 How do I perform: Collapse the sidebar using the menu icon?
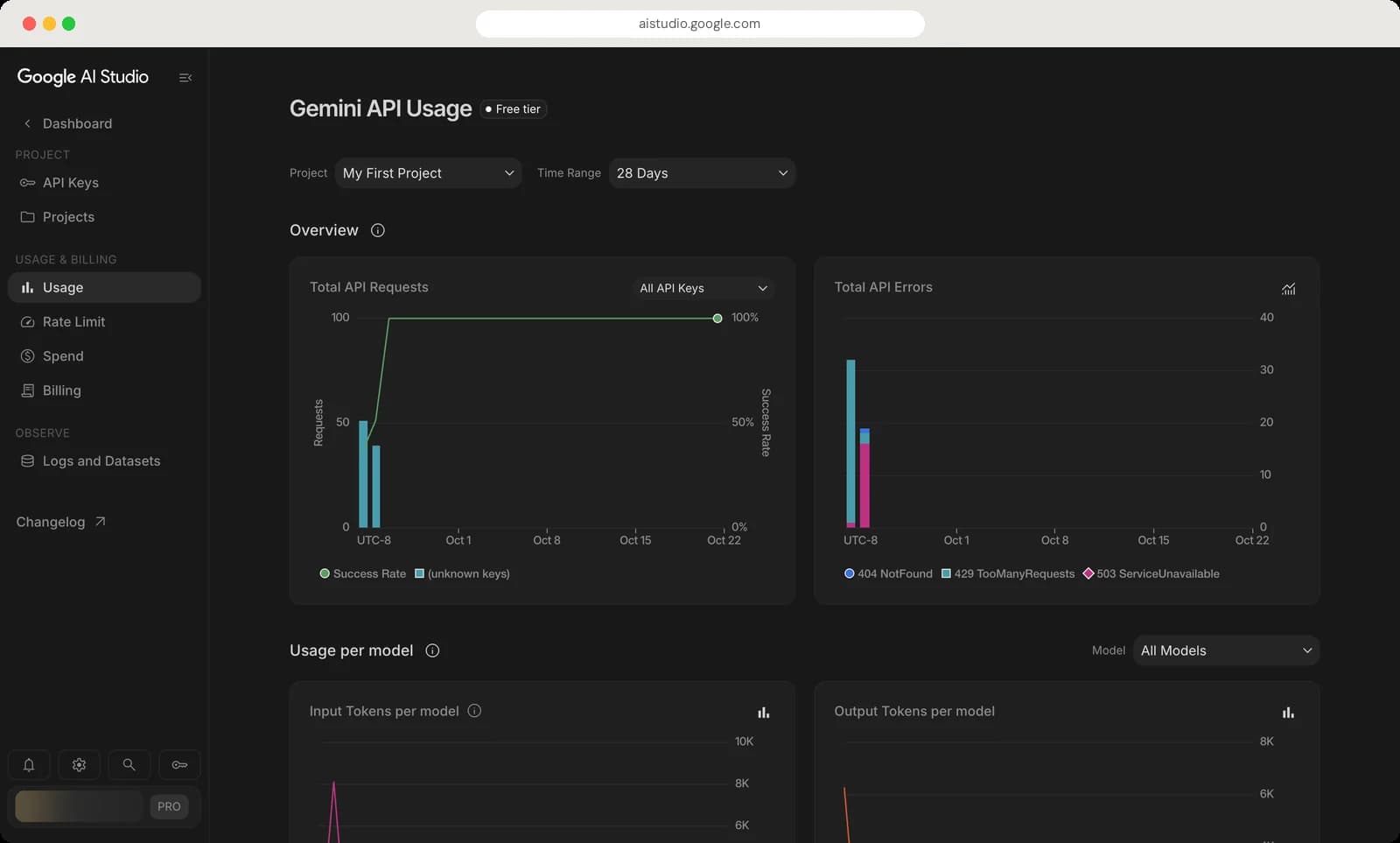tap(185, 78)
